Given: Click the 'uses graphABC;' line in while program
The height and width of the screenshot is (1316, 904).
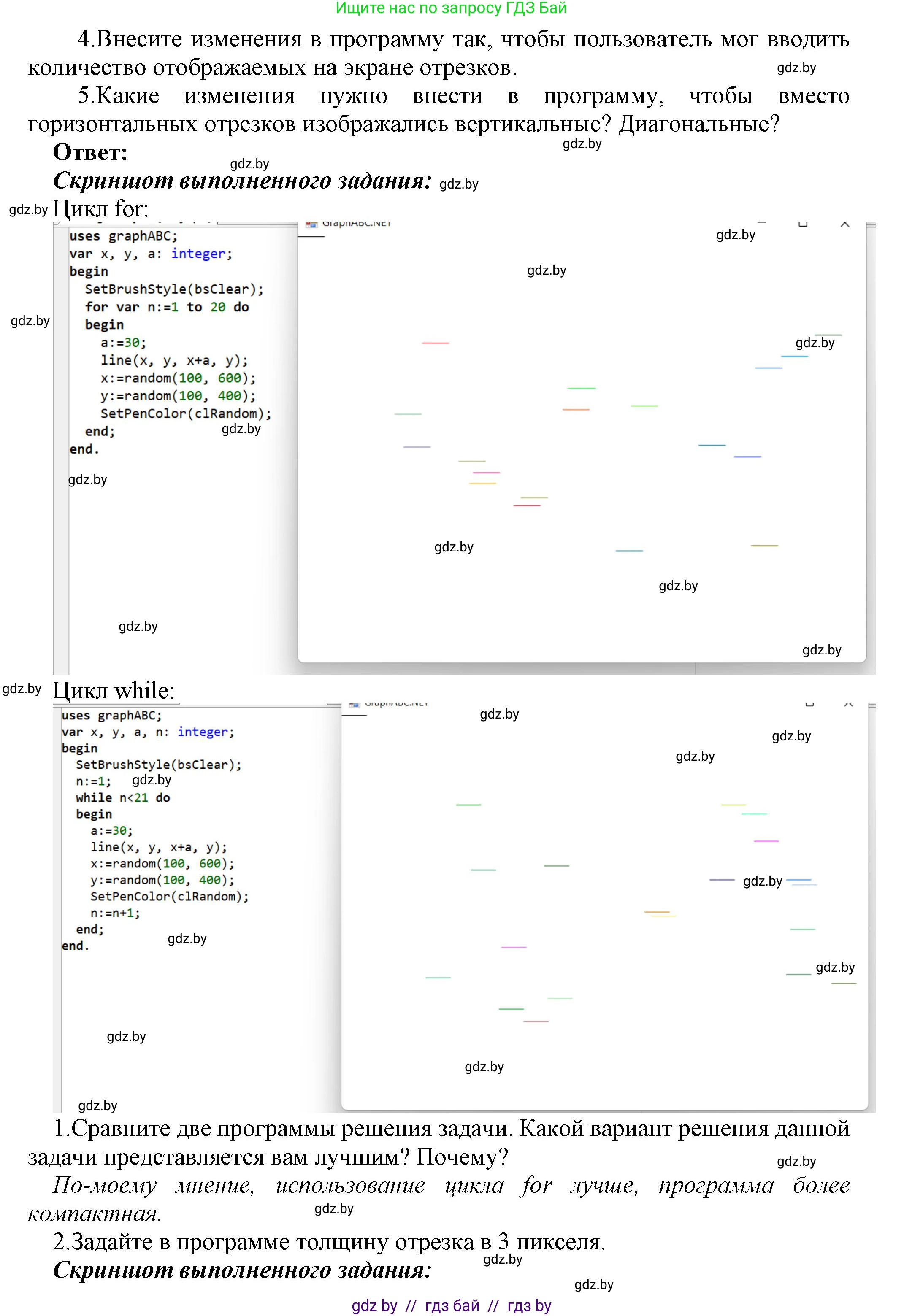Looking at the screenshot, I should pyautogui.click(x=111, y=715).
